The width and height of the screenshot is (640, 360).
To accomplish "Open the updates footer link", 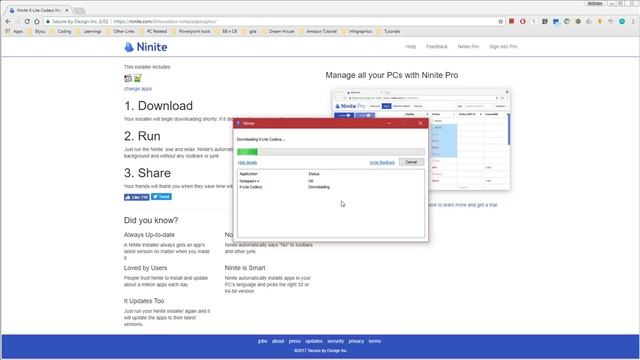I will (x=313, y=341).
